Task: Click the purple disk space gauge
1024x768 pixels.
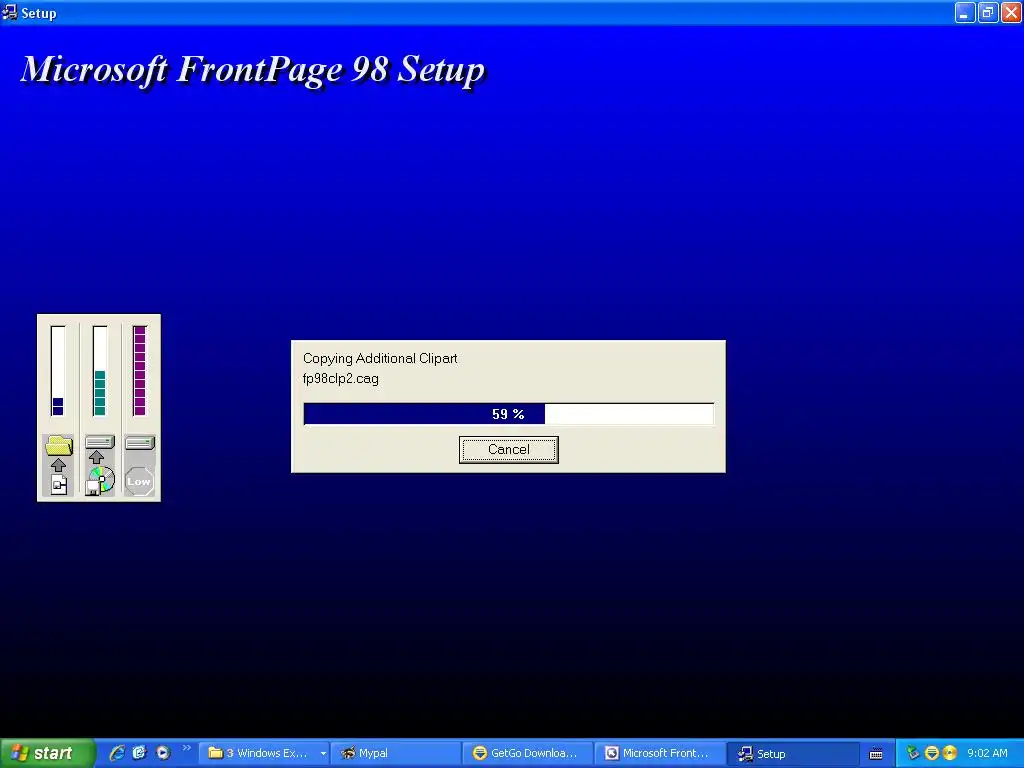Action: click(x=139, y=371)
